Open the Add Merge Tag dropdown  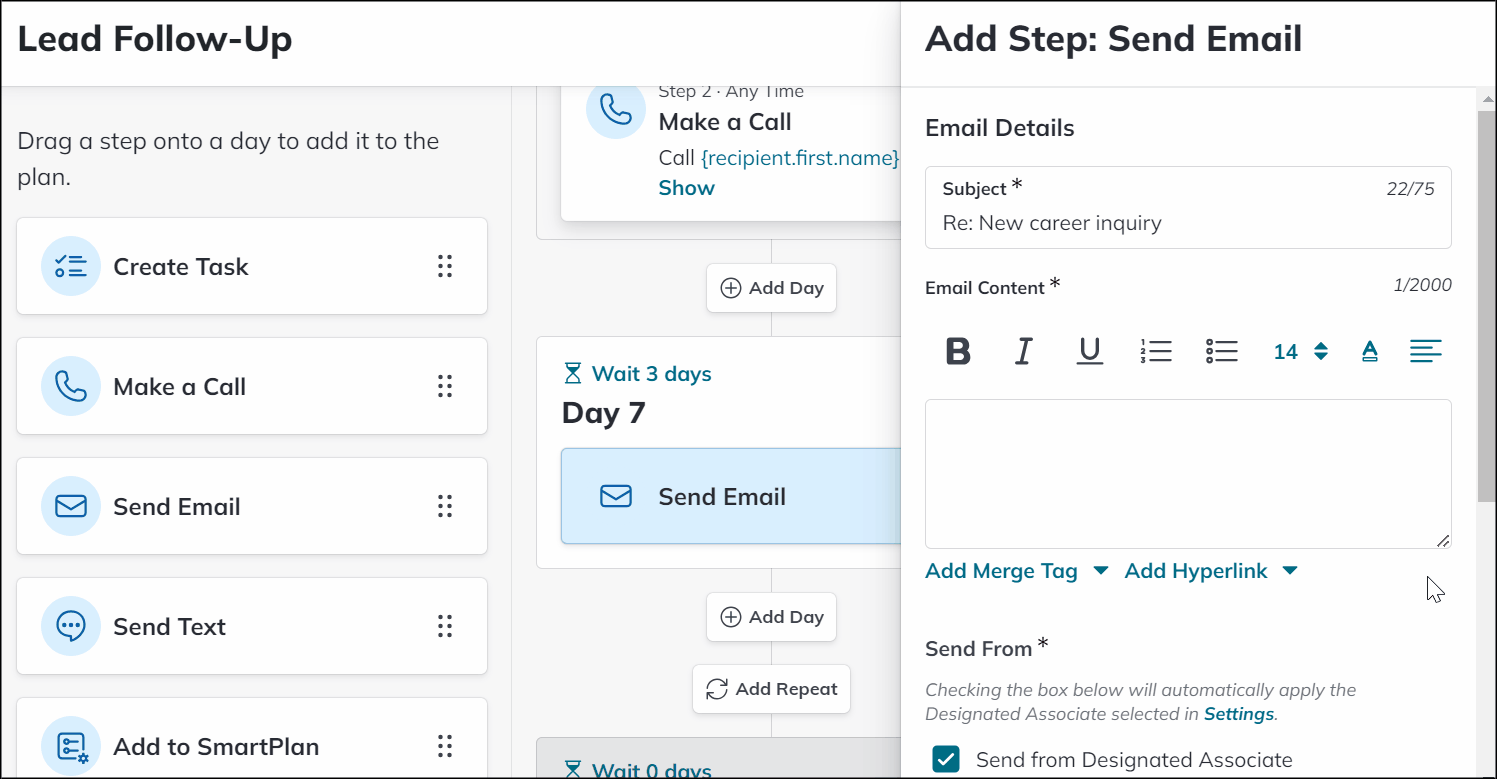coord(1017,571)
